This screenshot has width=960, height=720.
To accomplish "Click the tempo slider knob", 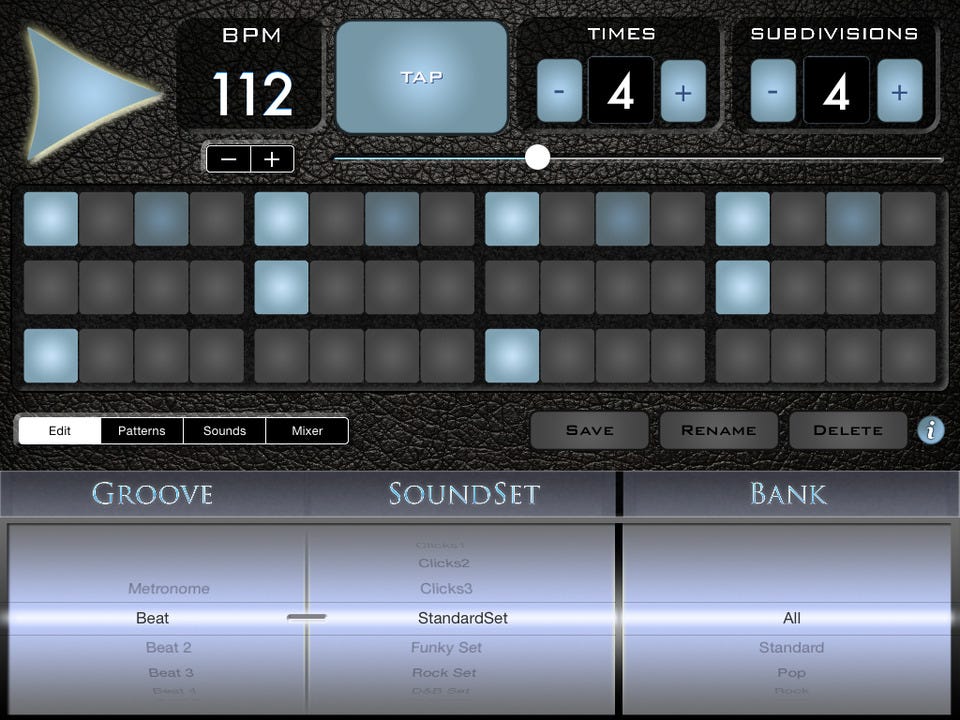I will coord(538,157).
